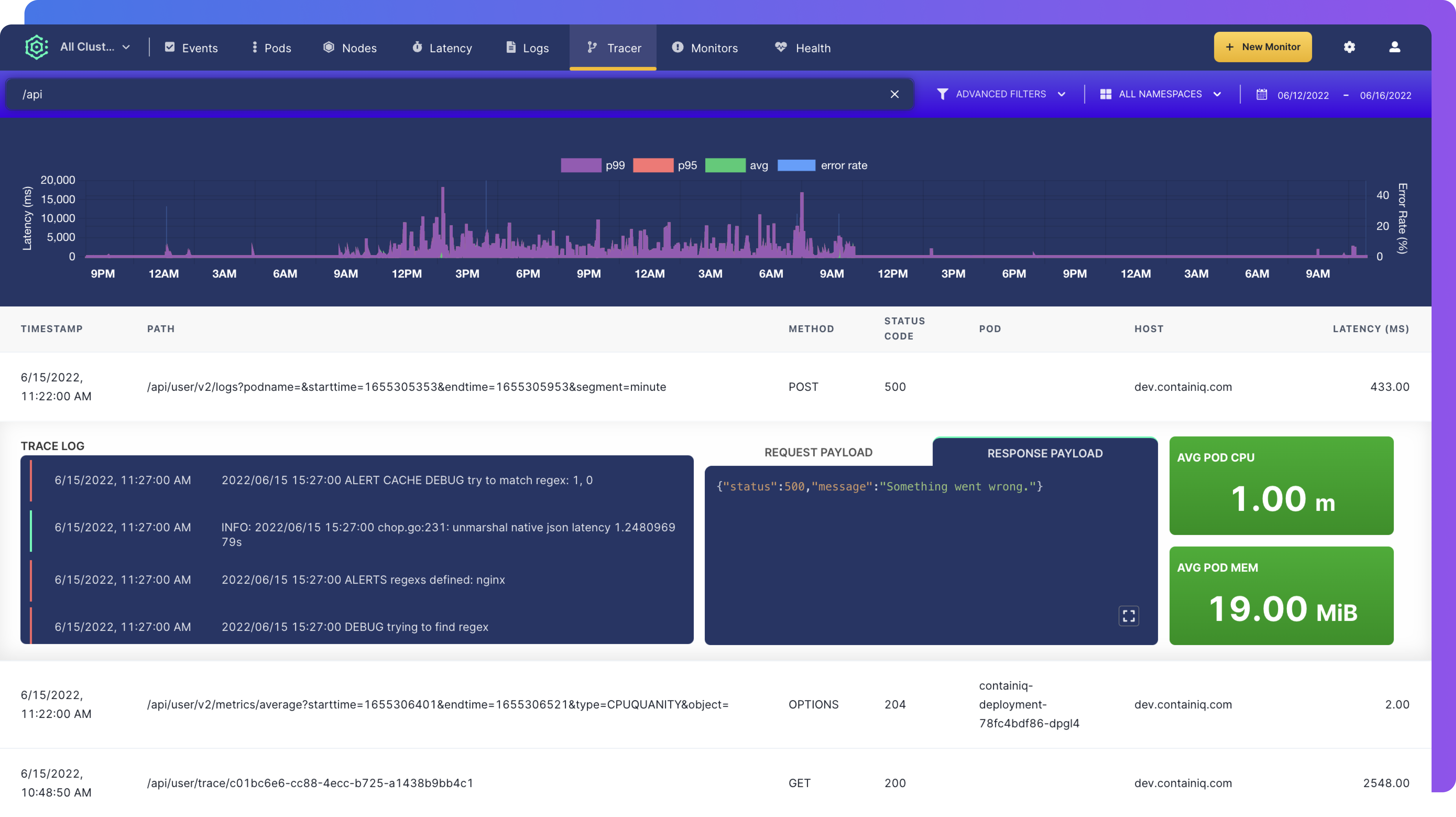Screen dimensions: 1456x817
Task: Collapse the /api/user/v2/logs POST trace row
Action: pyautogui.click(x=716, y=387)
